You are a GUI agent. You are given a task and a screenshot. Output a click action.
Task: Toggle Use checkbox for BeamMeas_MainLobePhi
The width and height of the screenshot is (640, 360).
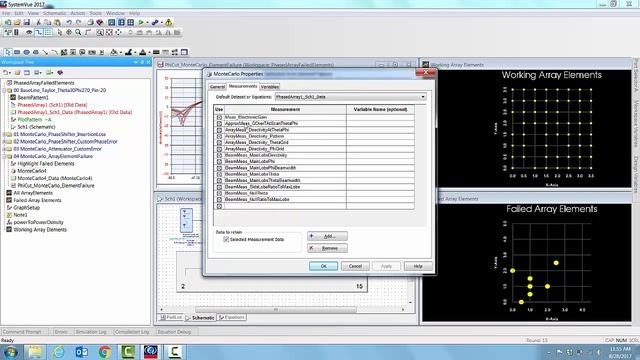(x=219, y=162)
